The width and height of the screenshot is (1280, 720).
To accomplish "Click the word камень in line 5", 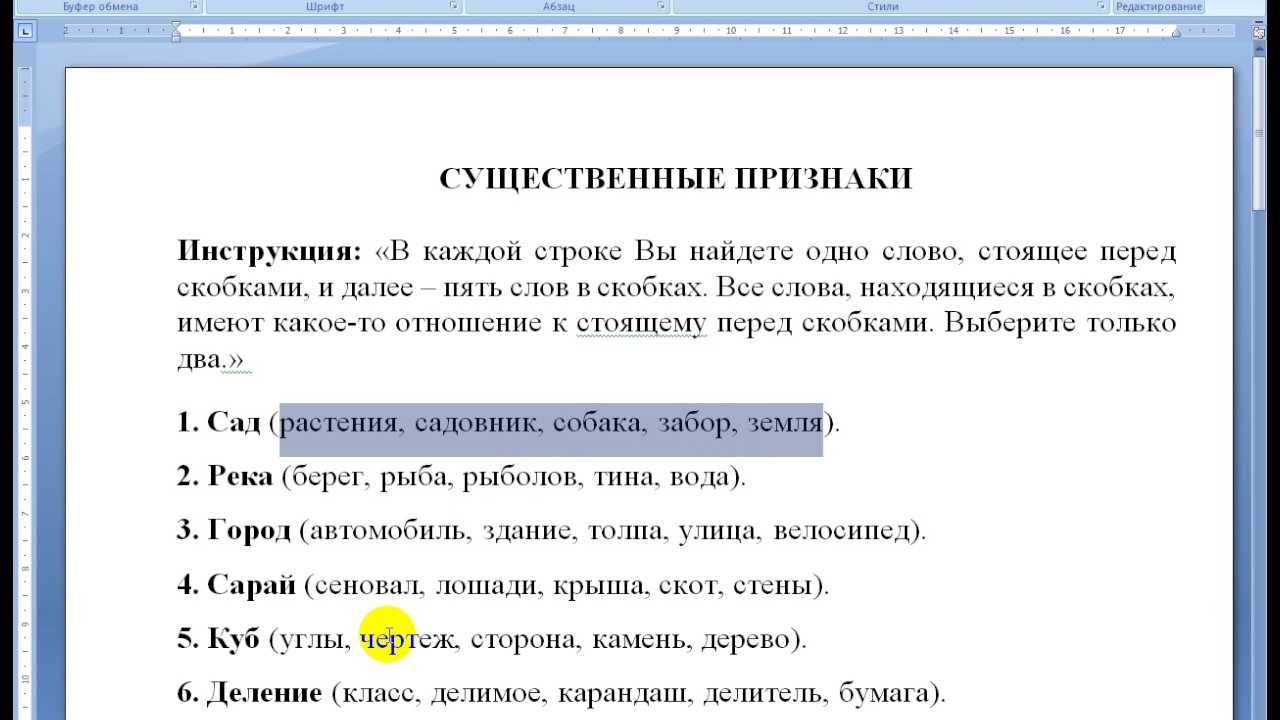I will coord(640,638).
